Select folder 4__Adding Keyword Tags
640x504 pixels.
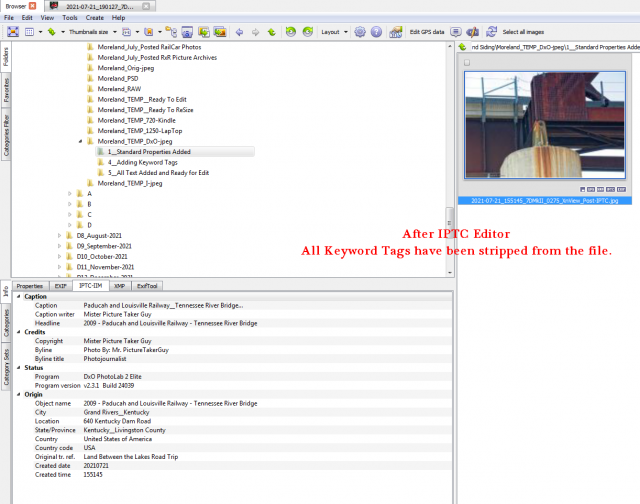click(x=142, y=162)
